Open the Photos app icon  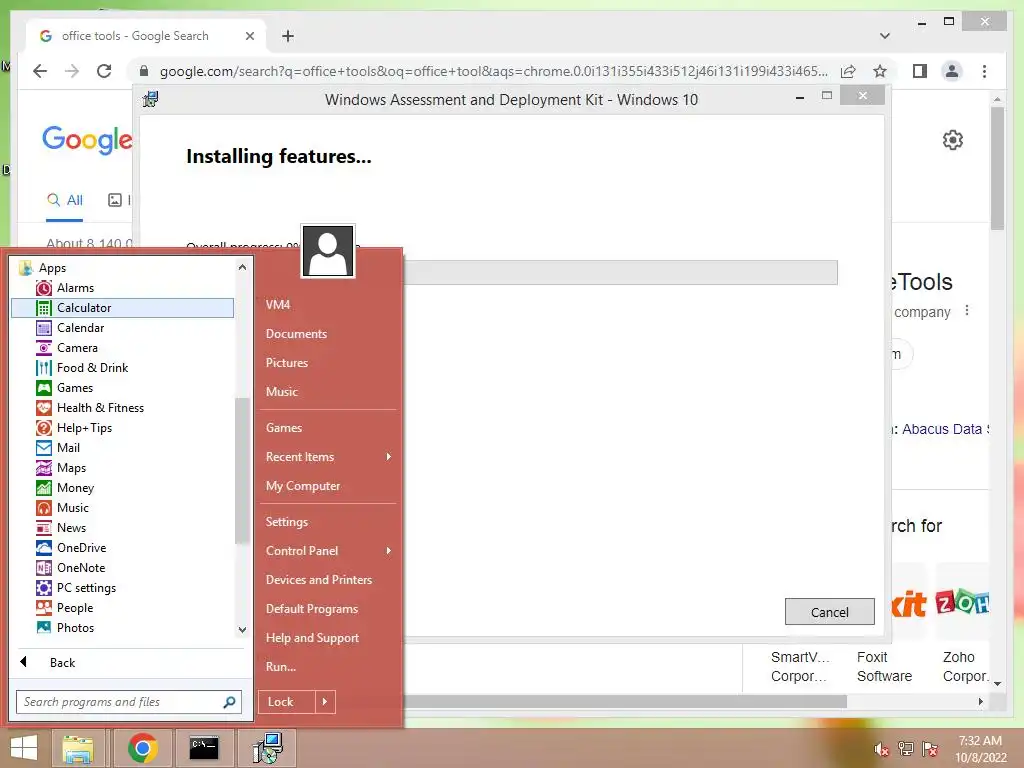tap(44, 628)
